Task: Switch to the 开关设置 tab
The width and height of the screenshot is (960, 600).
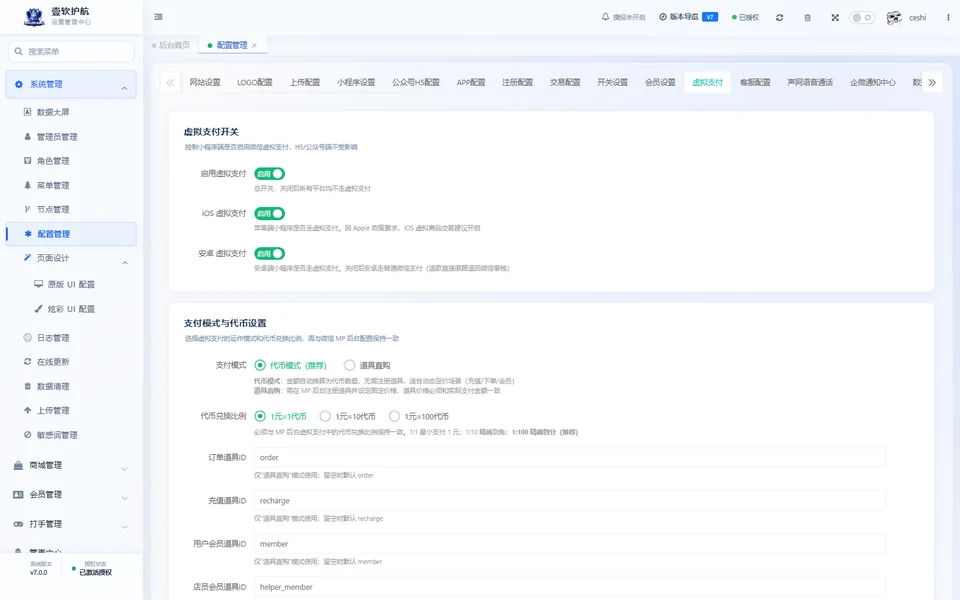Action: 613,82
